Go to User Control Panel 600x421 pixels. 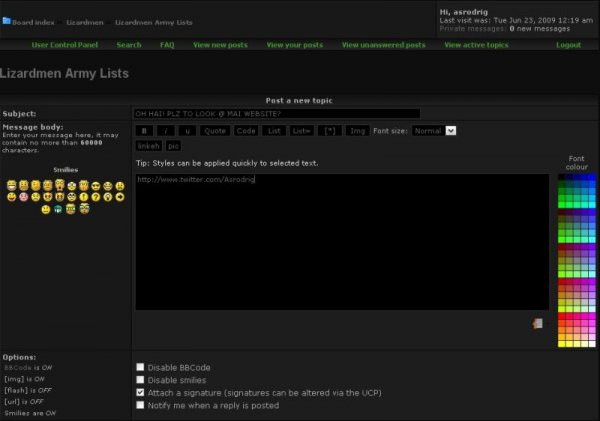click(x=66, y=45)
